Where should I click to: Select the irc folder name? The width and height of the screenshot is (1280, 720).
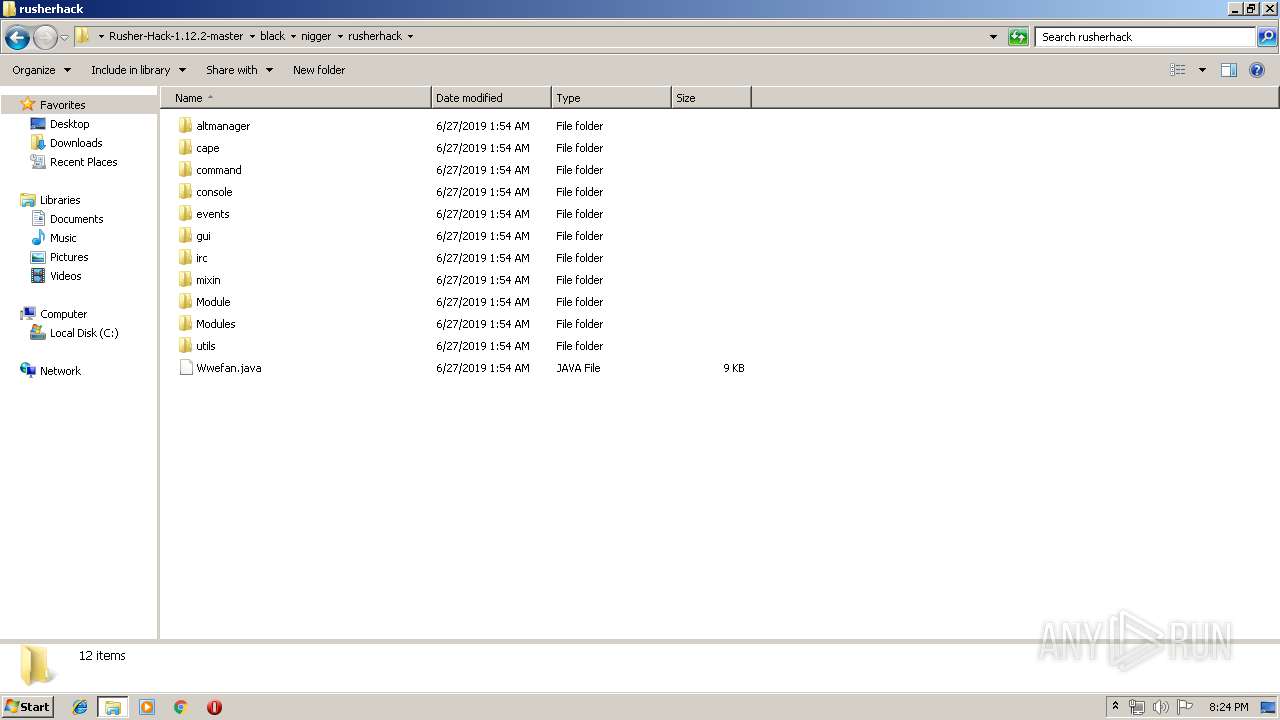click(202, 258)
